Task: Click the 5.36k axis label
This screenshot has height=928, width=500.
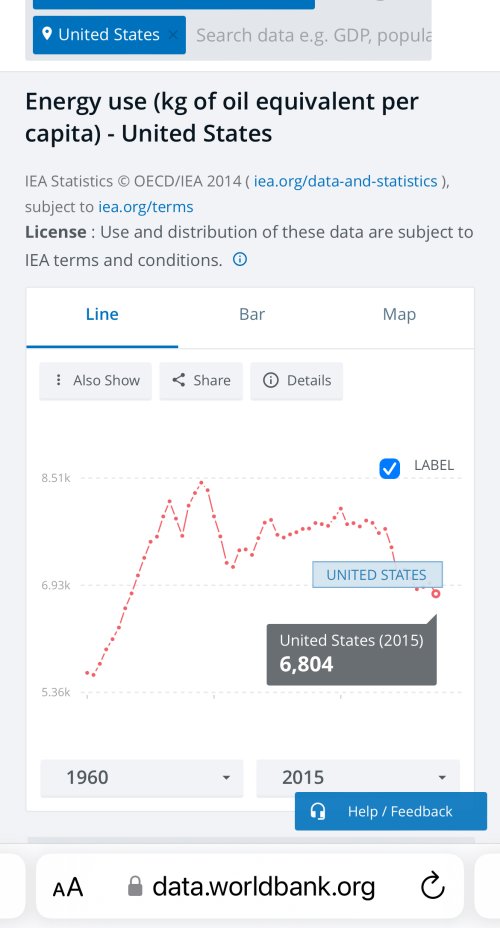Action: [56, 692]
